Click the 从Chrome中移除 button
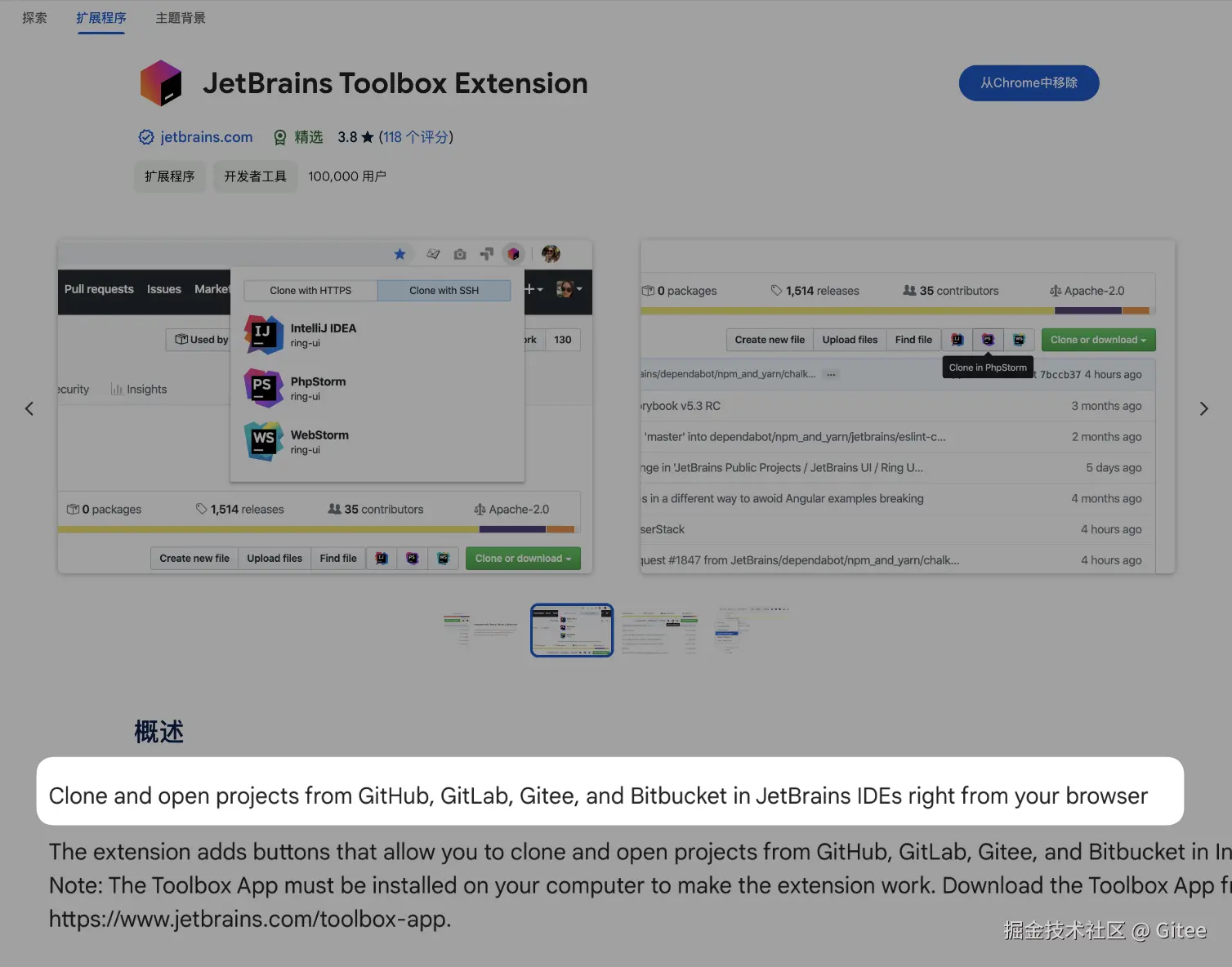This screenshot has height=967, width=1232. tap(1029, 82)
